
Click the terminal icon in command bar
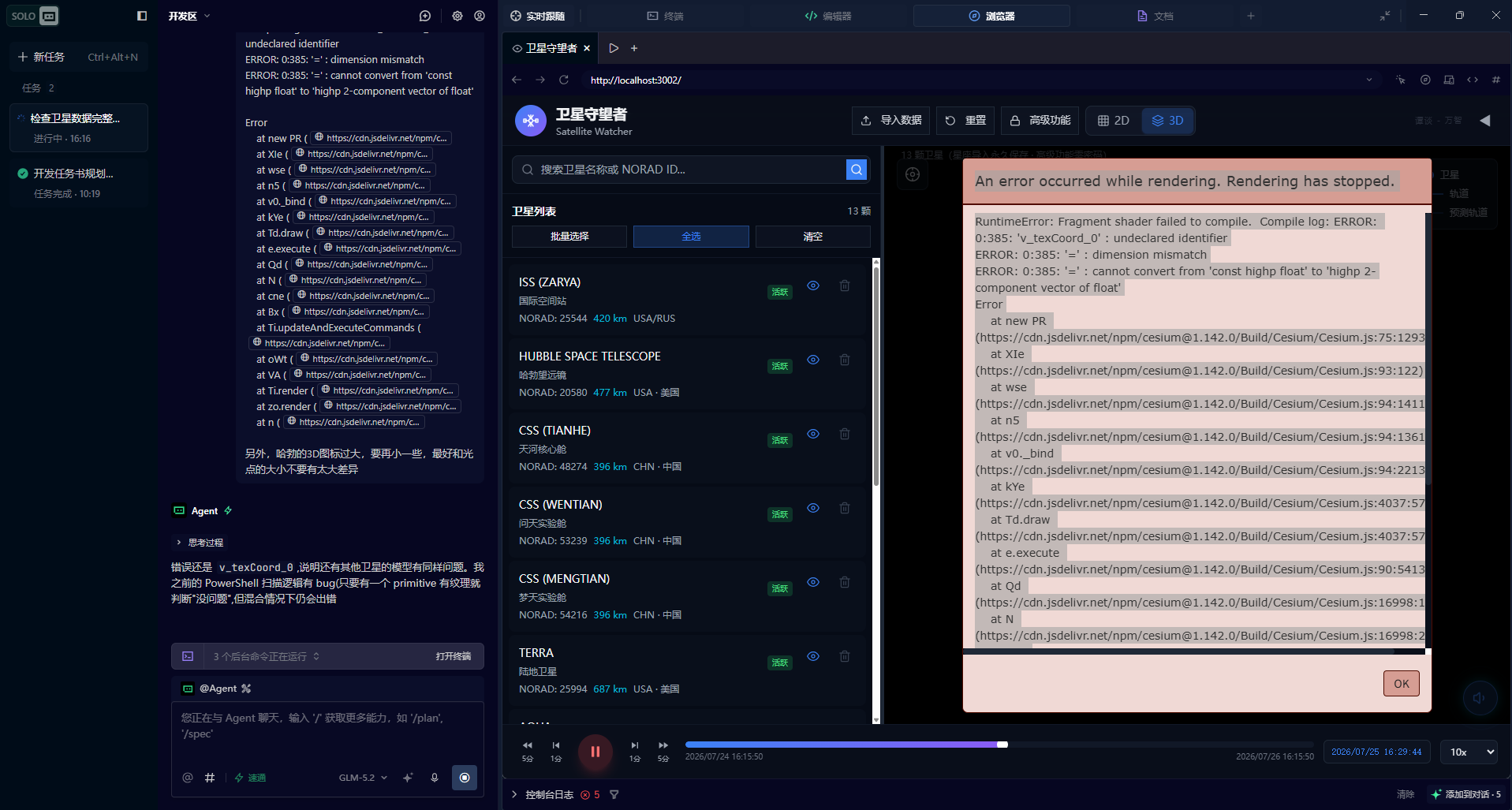click(x=188, y=656)
